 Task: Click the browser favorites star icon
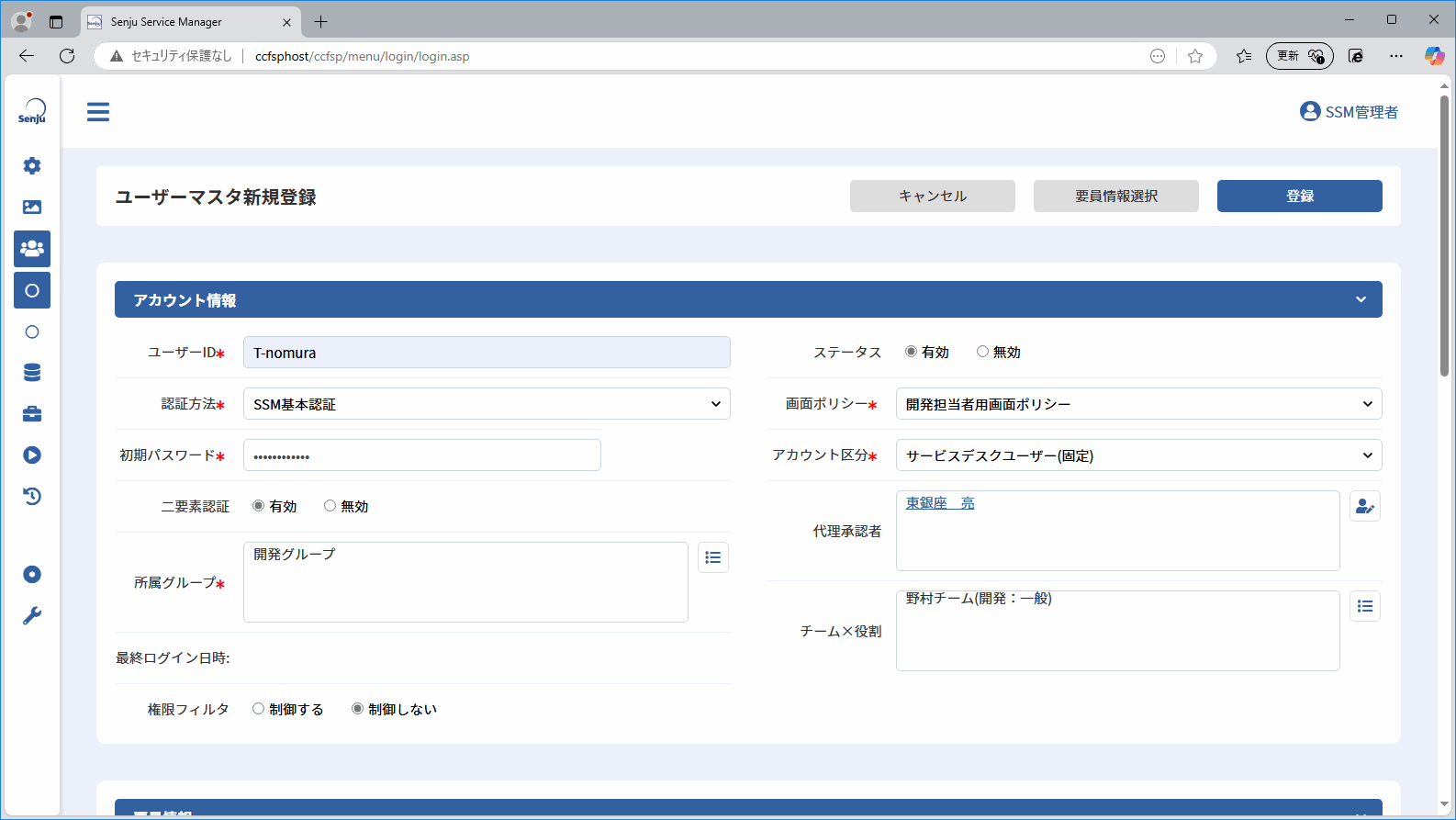(1194, 56)
